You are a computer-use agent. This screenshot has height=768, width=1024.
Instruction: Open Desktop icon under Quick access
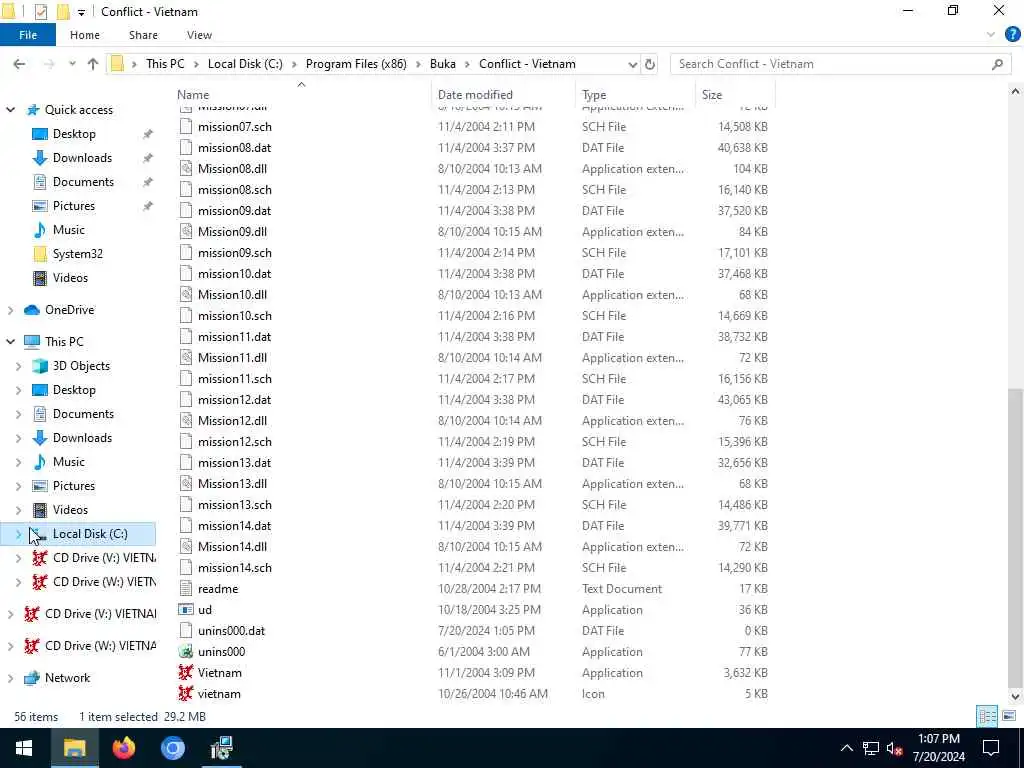point(40,134)
